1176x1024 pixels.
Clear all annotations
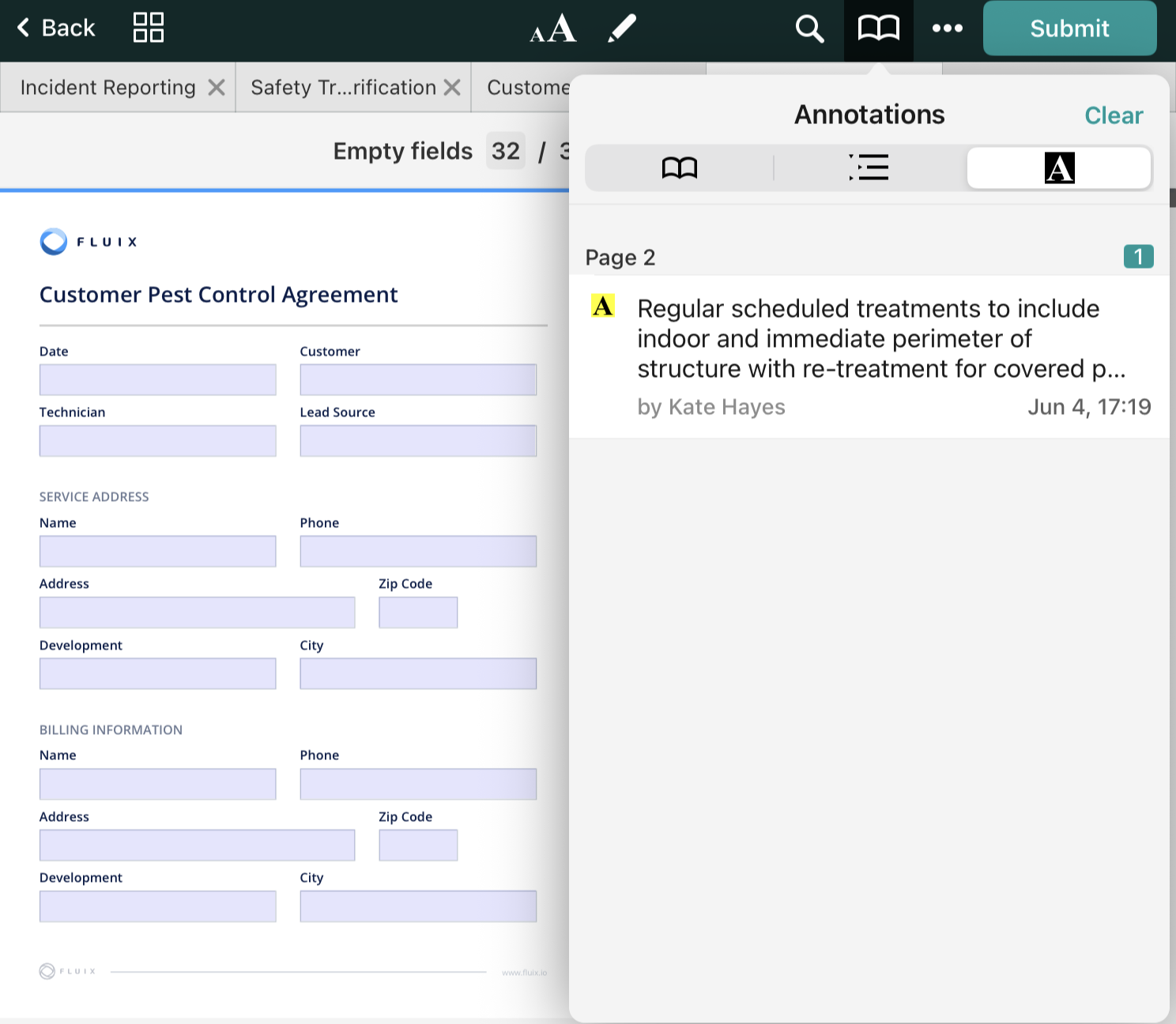pos(1113,115)
